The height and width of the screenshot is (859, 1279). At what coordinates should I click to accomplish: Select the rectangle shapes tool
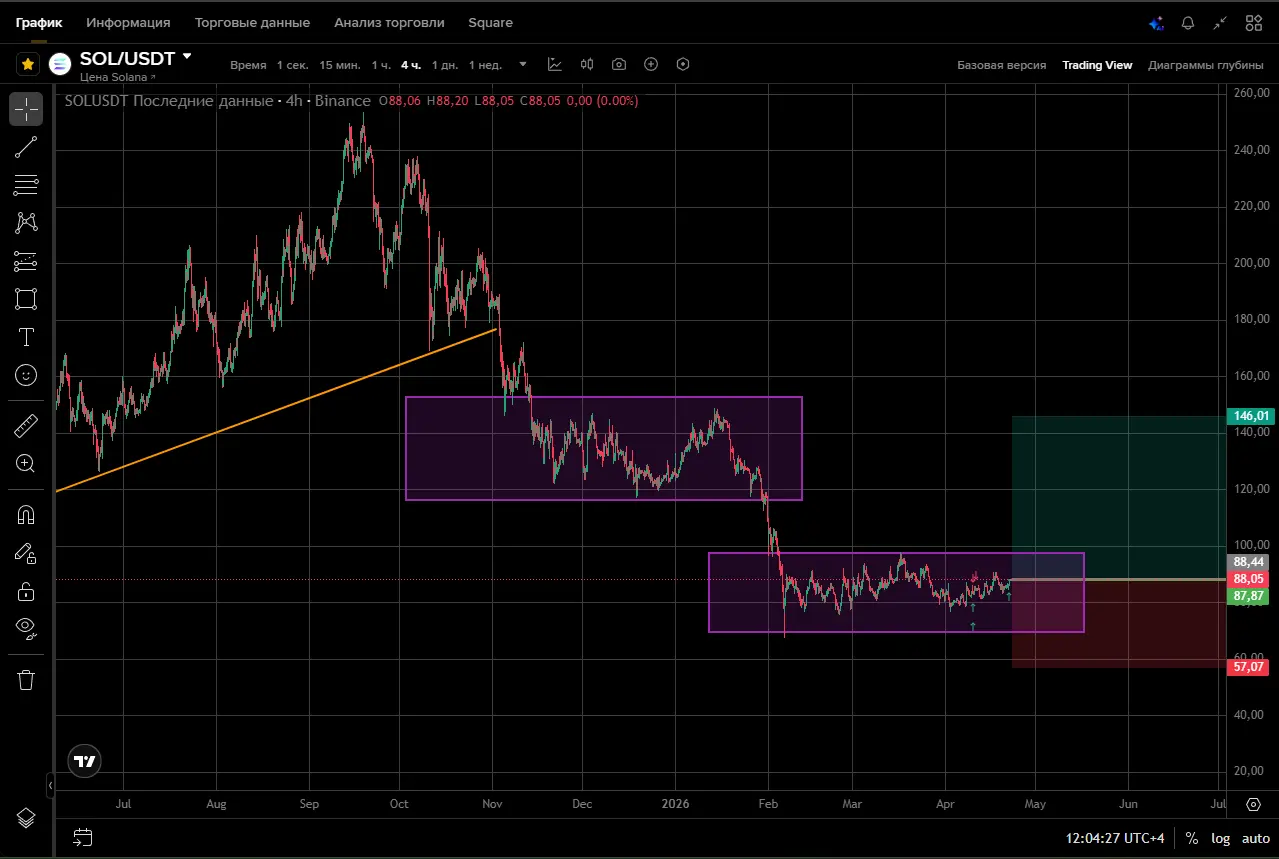[26, 299]
